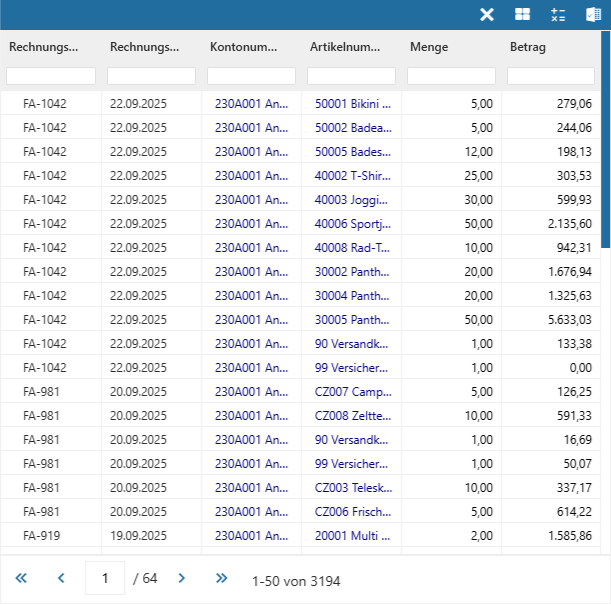Image resolution: width=611 pixels, height=604 pixels.
Task: Jump to the first page
Action: tap(21, 578)
